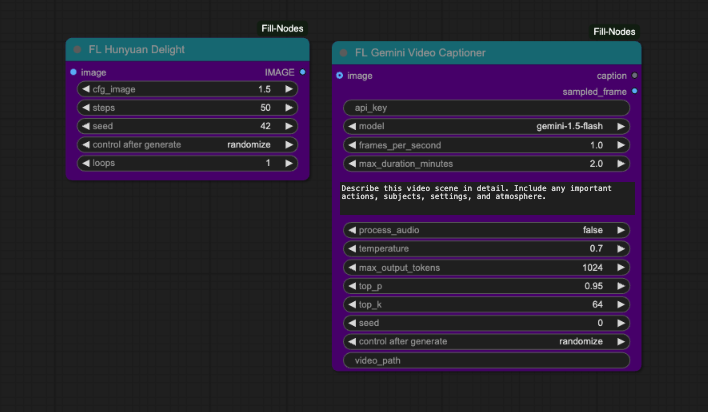Increase max_output_tokens with right arrow
This screenshot has height=412, width=708.
point(621,267)
